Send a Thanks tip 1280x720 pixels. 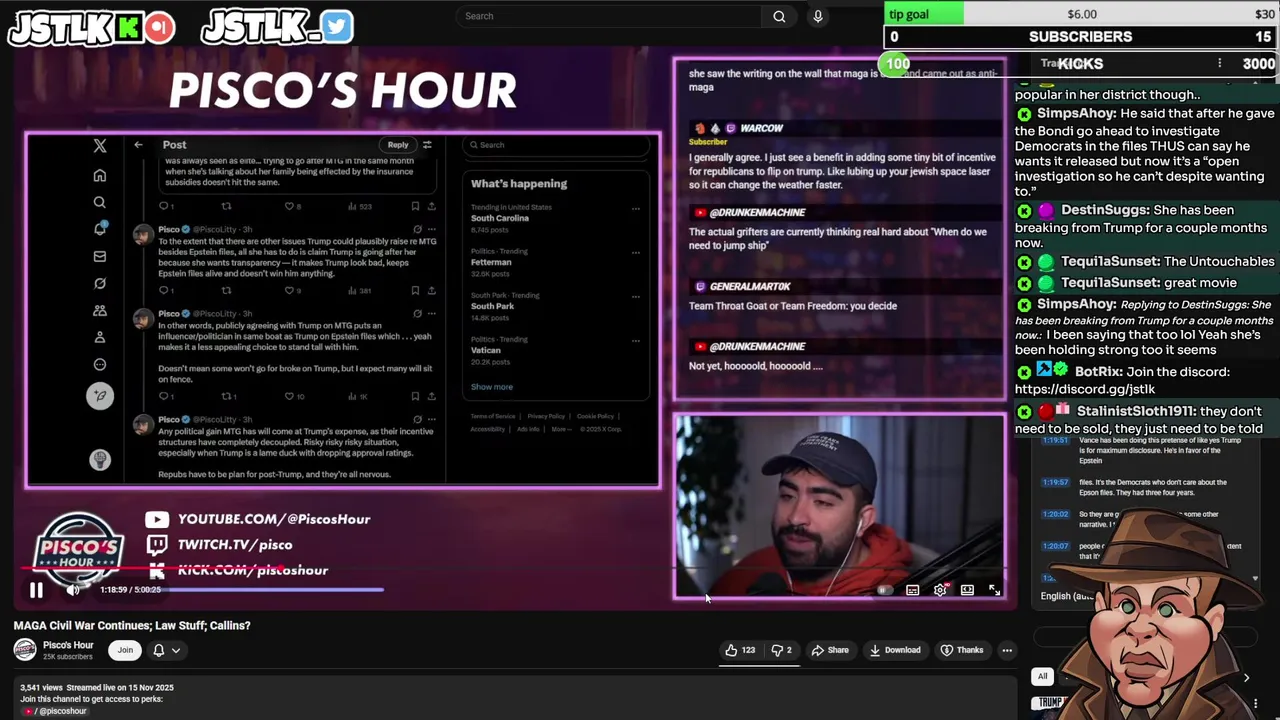tap(962, 650)
